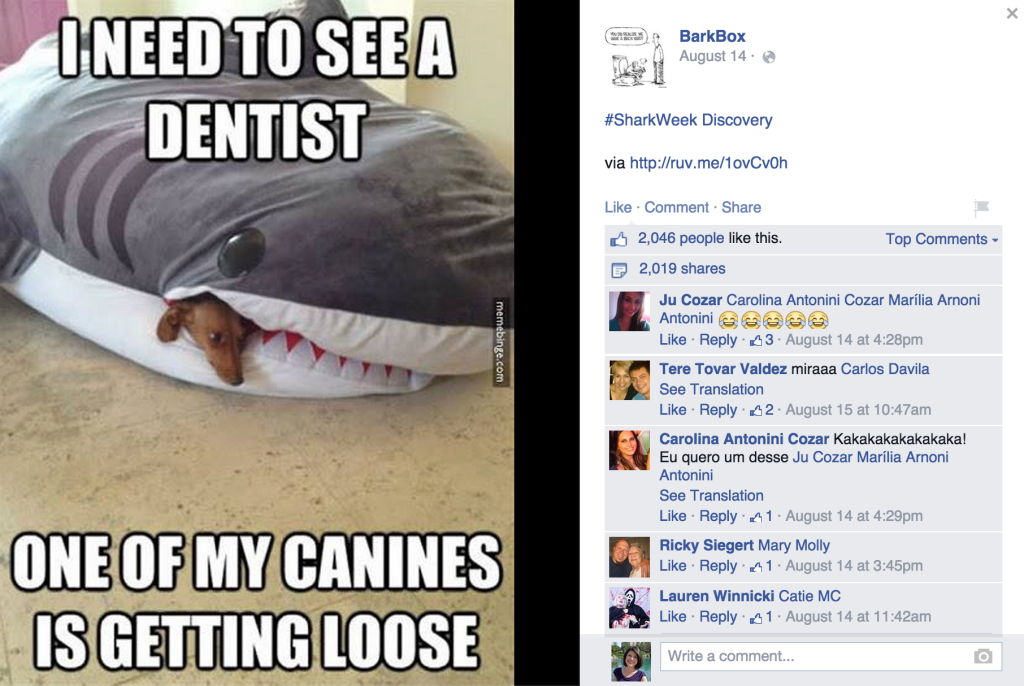This screenshot has height=686, width=1024.
Task: Open Tere Tovar Valdez's avatar thumbnail
Action: click(x=630, y=380)
